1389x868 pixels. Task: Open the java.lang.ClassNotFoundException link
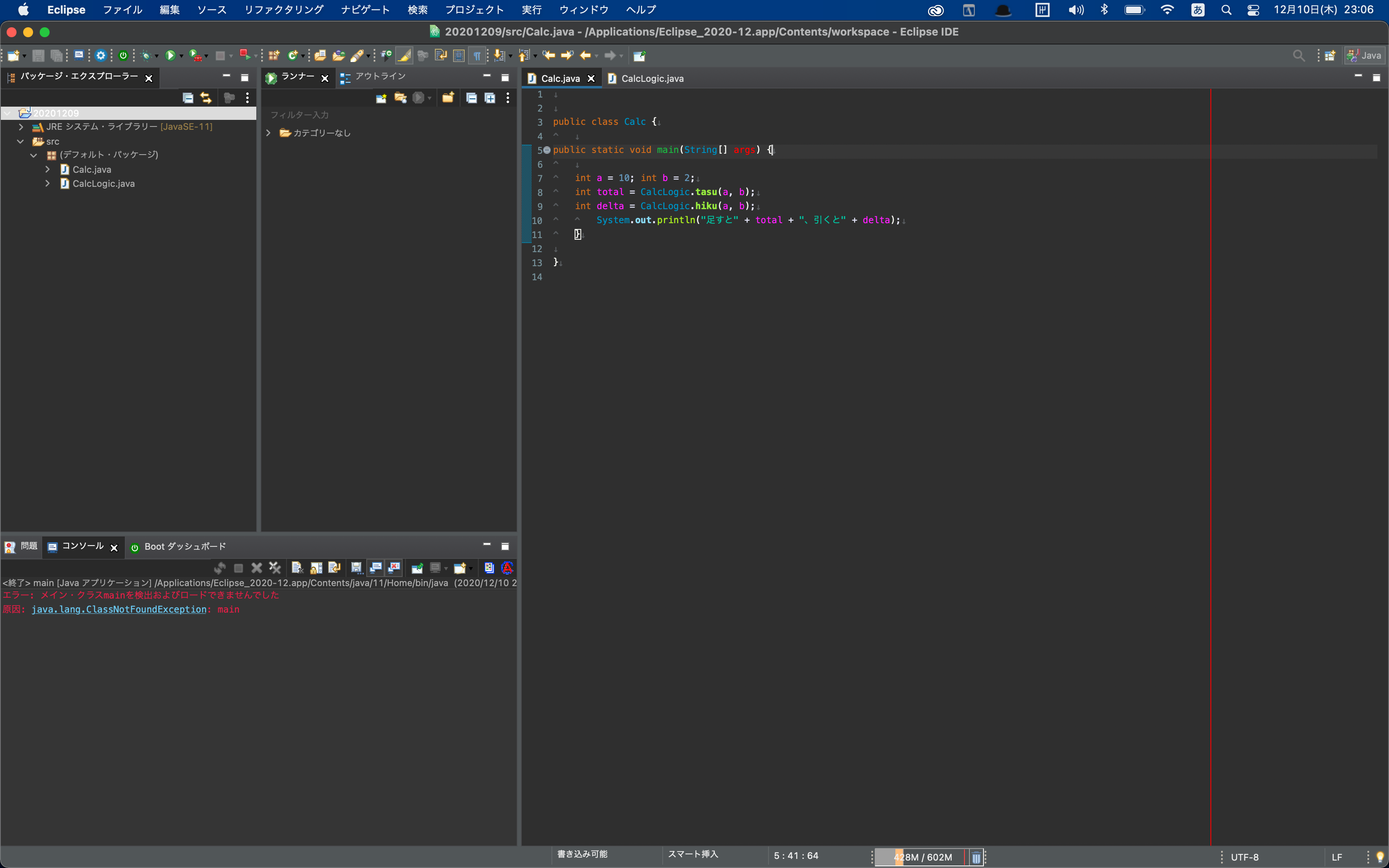119,609
